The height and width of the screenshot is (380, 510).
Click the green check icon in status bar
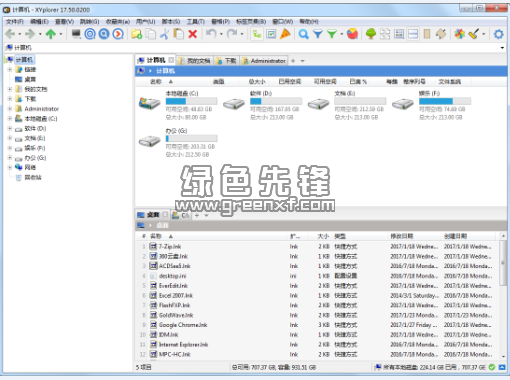pyautogui.click(x=492, y=367)
